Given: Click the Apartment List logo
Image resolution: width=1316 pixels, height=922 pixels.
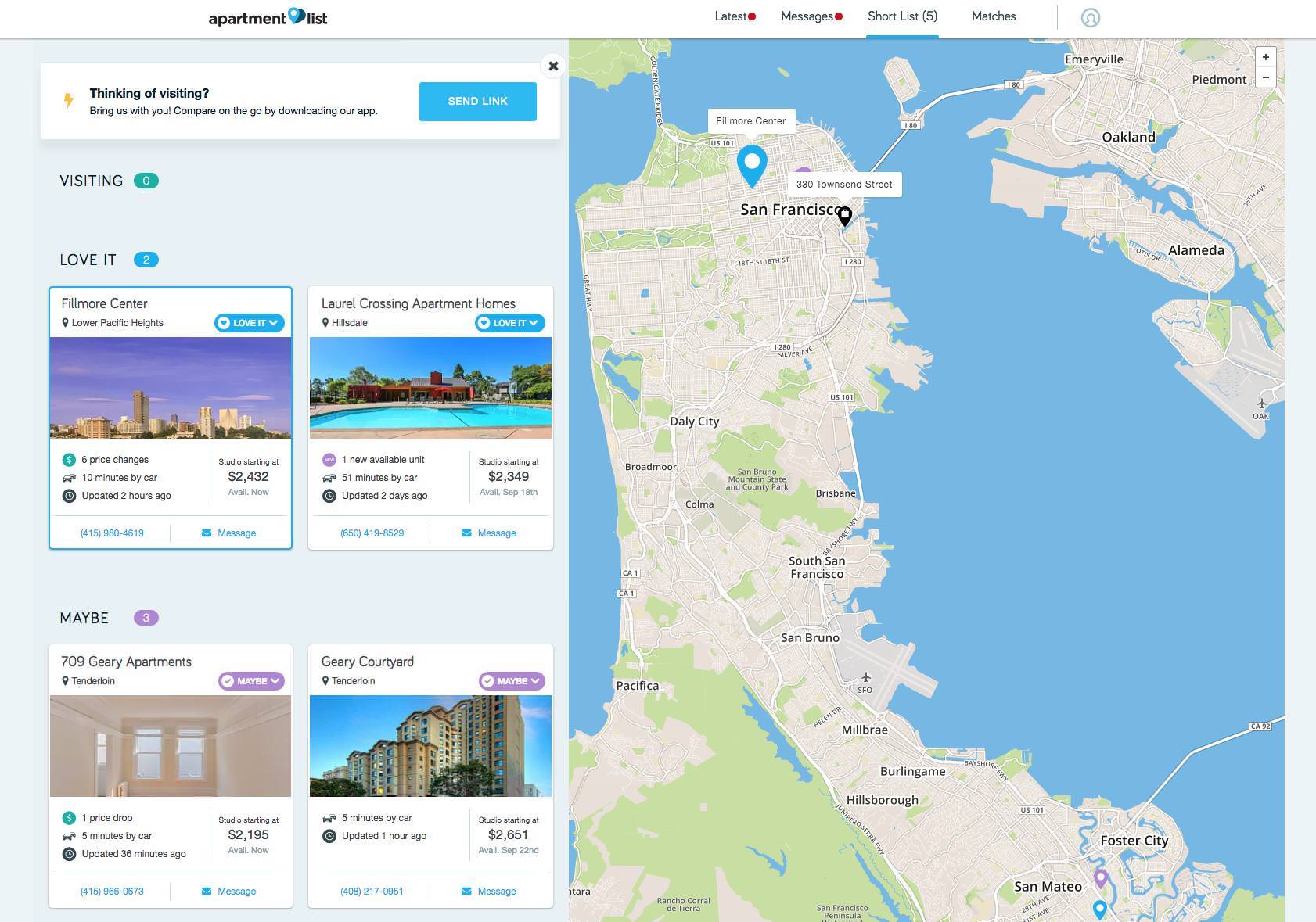Looking at the screenshot, I should [268, 17].
